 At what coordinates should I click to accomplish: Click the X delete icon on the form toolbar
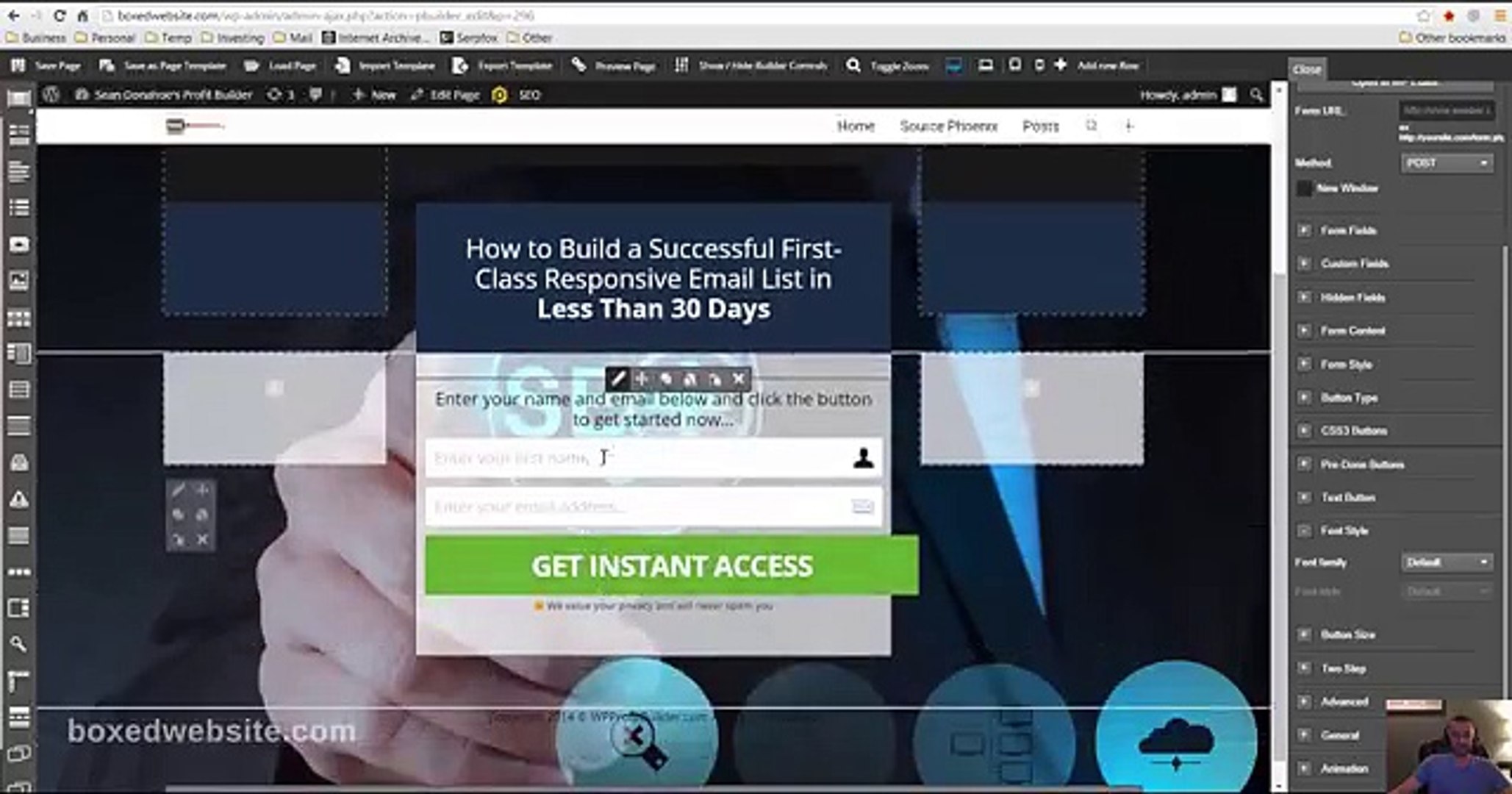739,378
